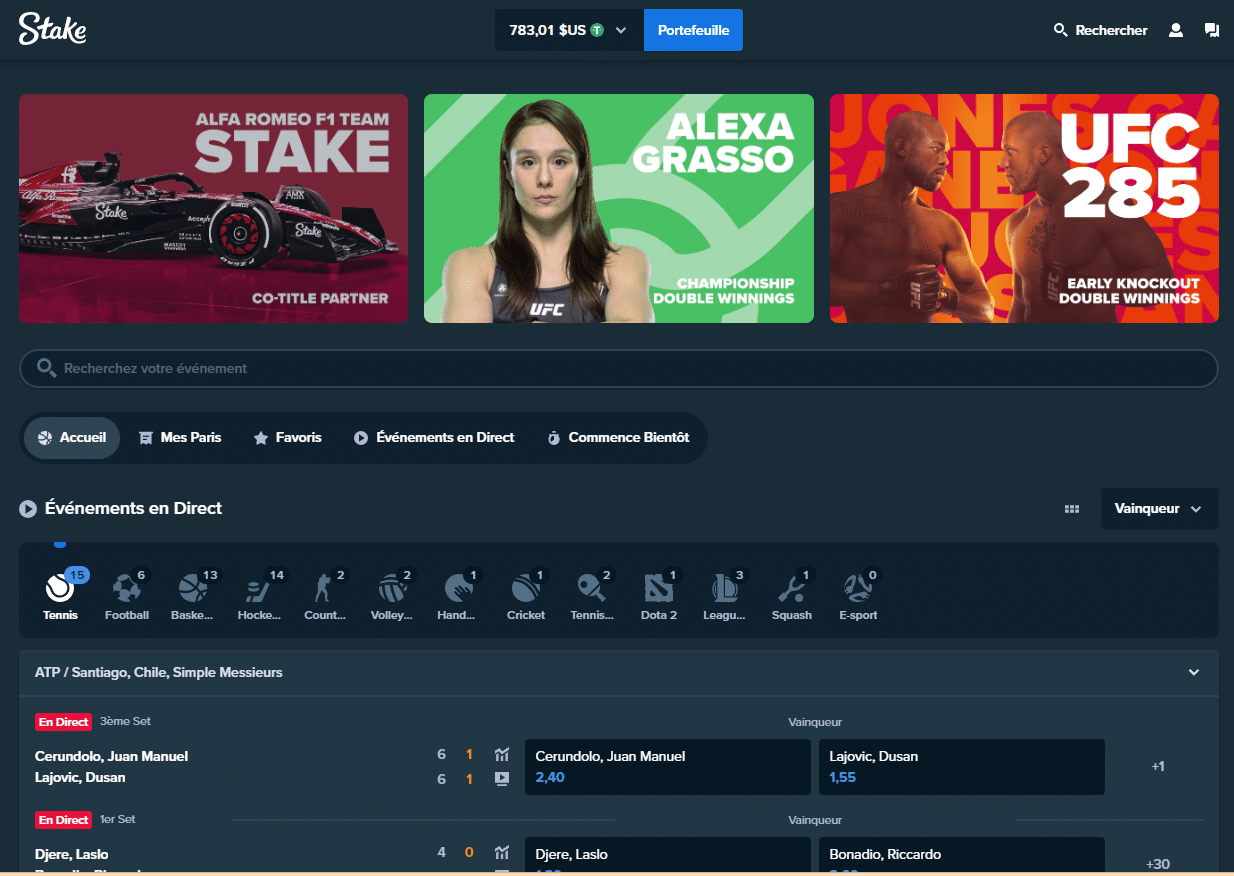Open the chat icon in header
Image resolution: width=1234 pixels, height=876 pixels.
click(x=1212, y=30)
